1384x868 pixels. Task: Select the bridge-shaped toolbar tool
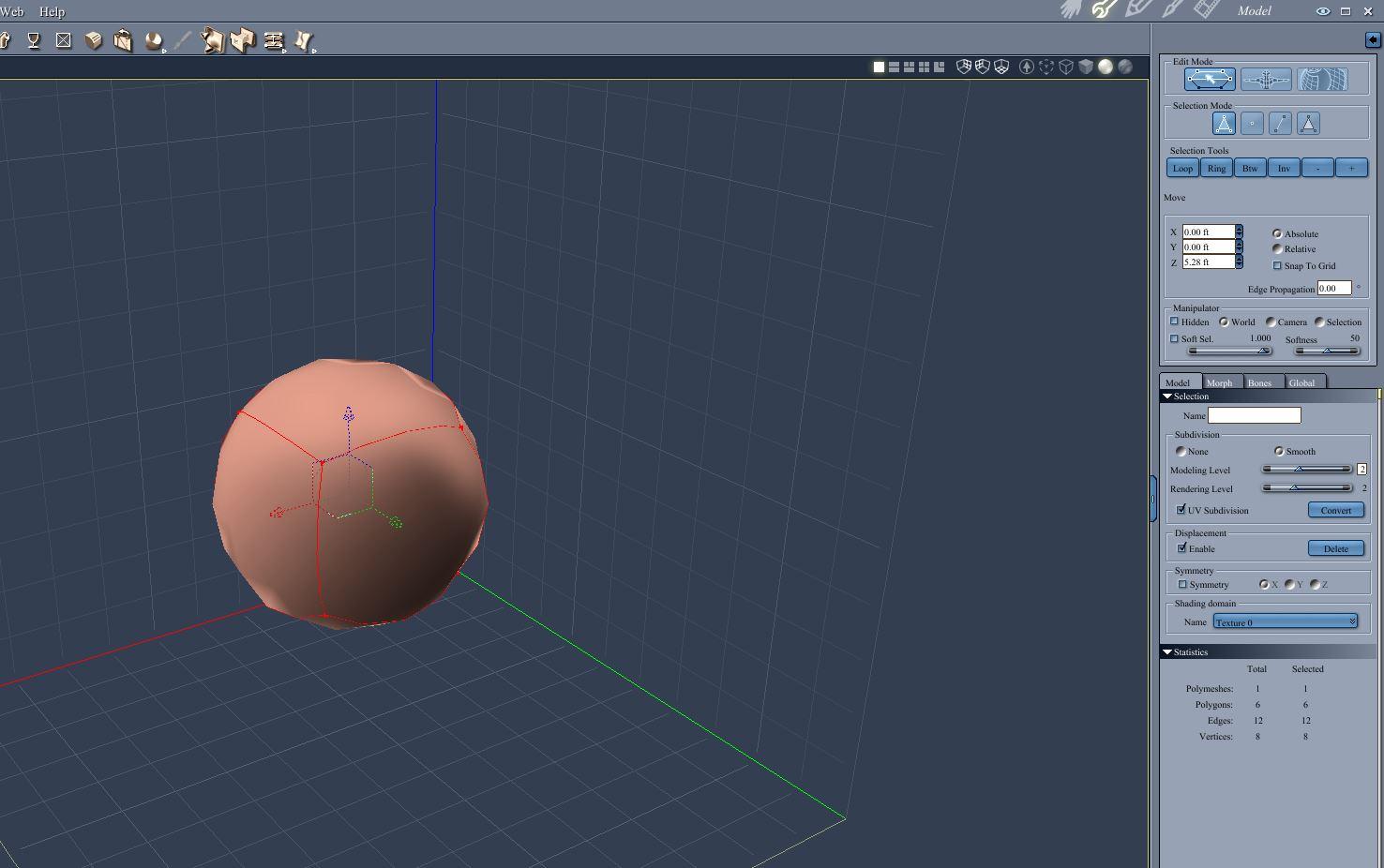[274, 40]
